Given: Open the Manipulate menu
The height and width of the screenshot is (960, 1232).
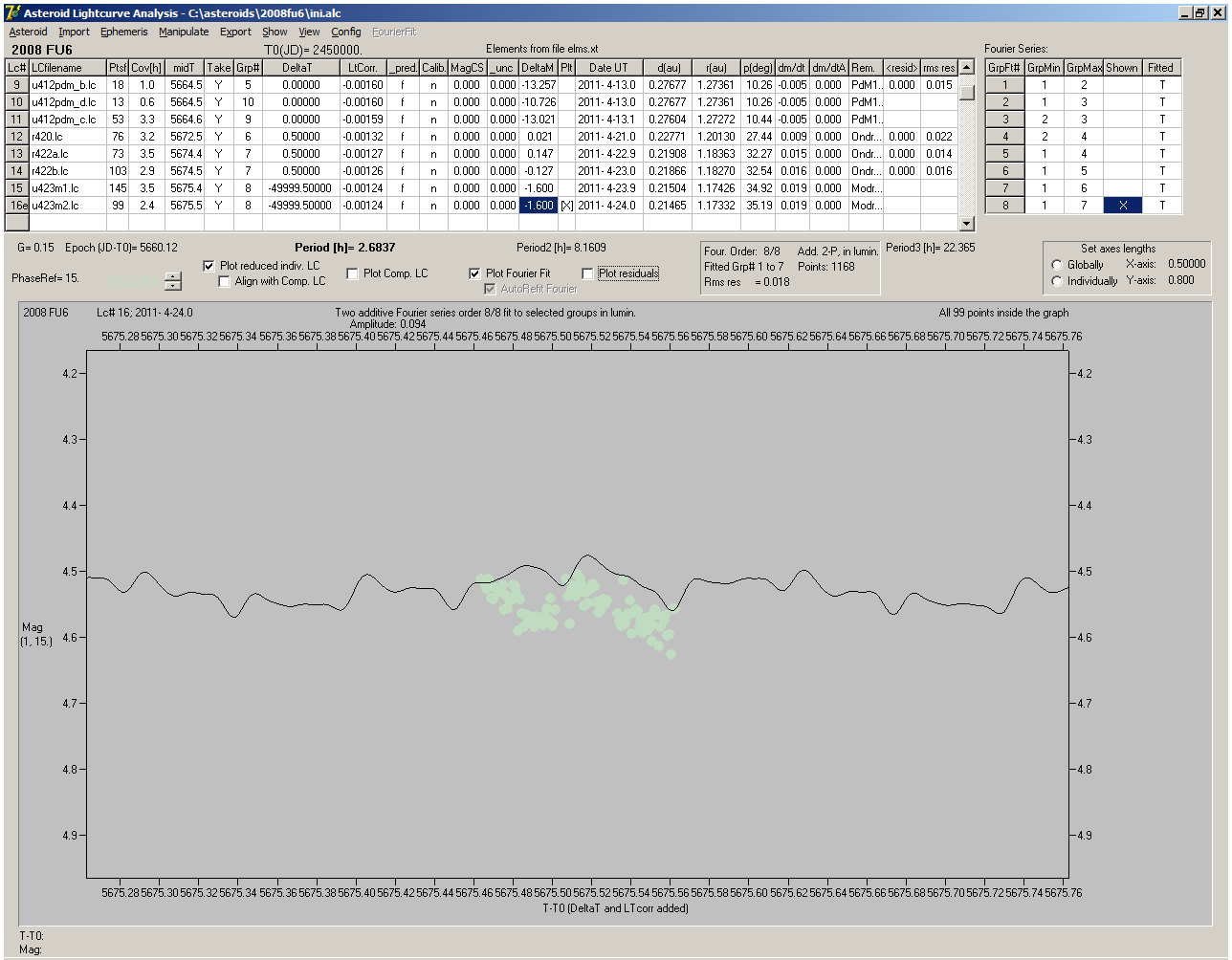Looking at the screenshot, I should 184,32.
